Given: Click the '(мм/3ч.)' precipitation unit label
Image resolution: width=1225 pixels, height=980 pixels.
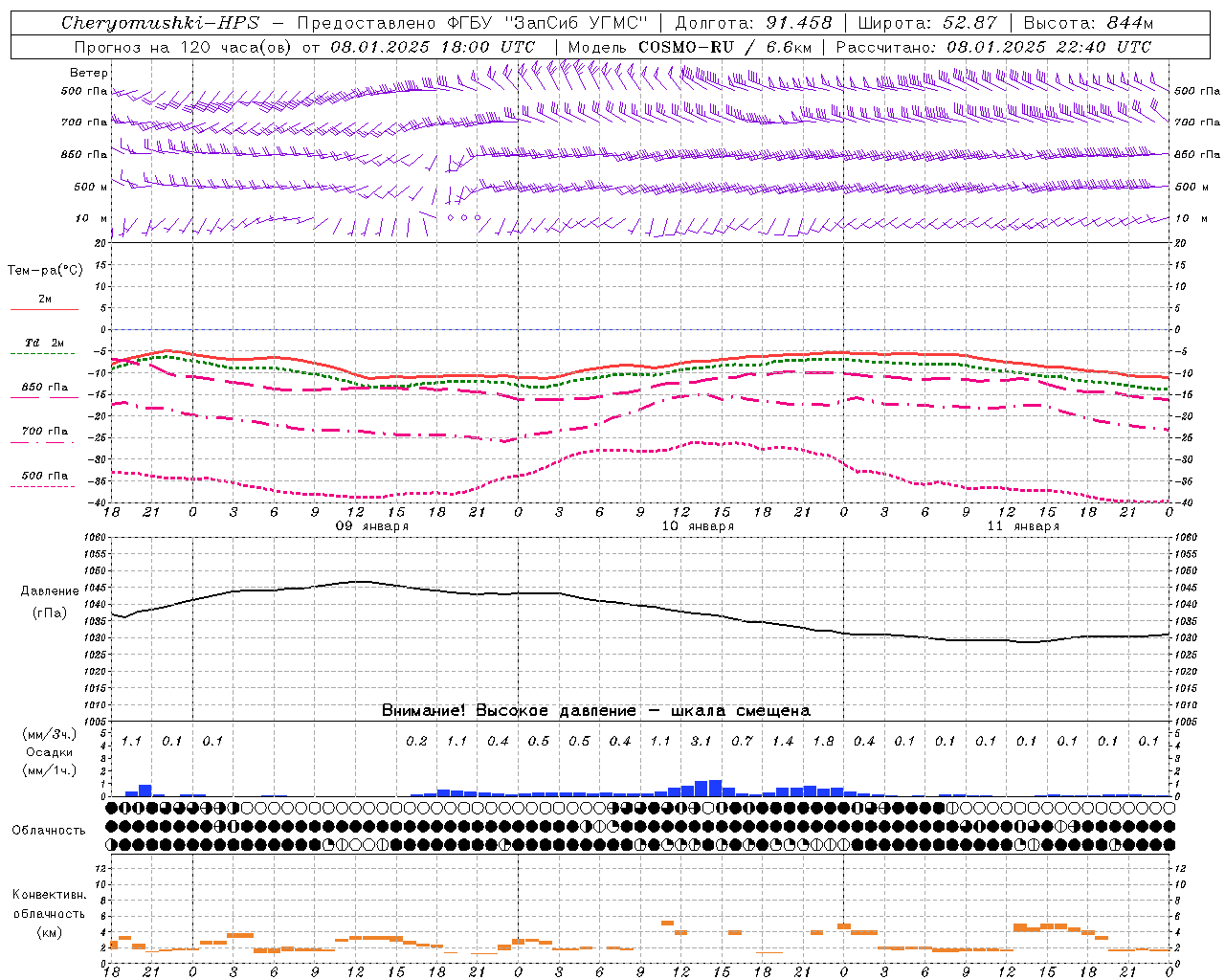Looking at the screenshot, I should (50, 734).
